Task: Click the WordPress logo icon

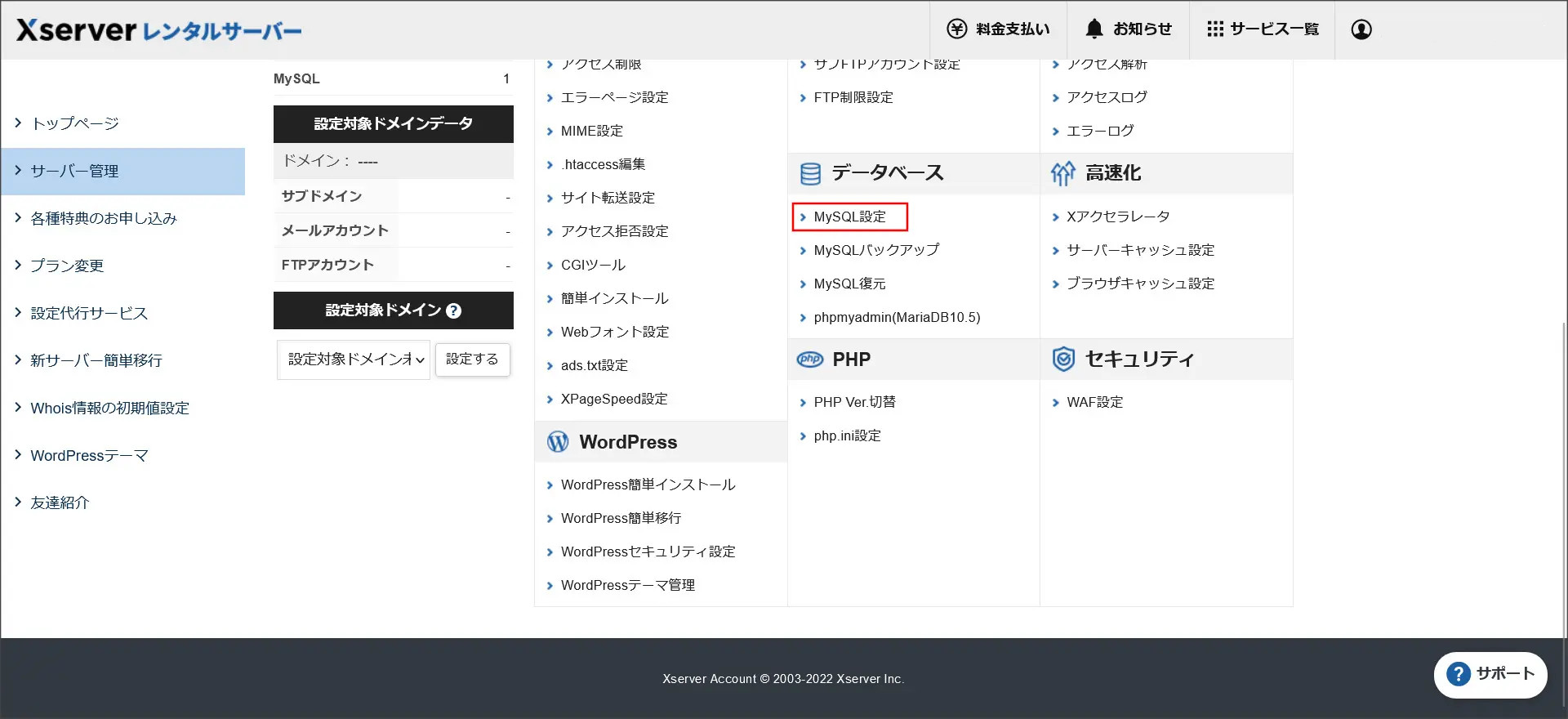Action: coord(558,442)
